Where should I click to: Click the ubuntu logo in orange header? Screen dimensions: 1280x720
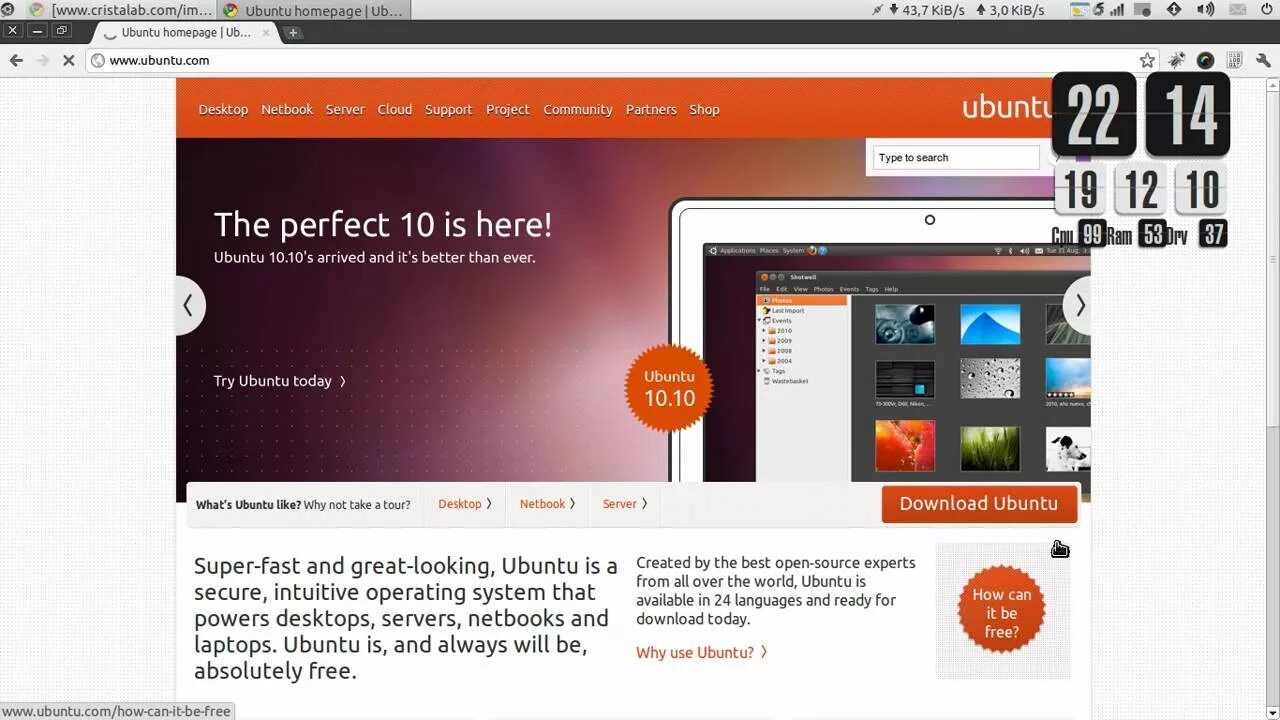(x=1007, y=107)
